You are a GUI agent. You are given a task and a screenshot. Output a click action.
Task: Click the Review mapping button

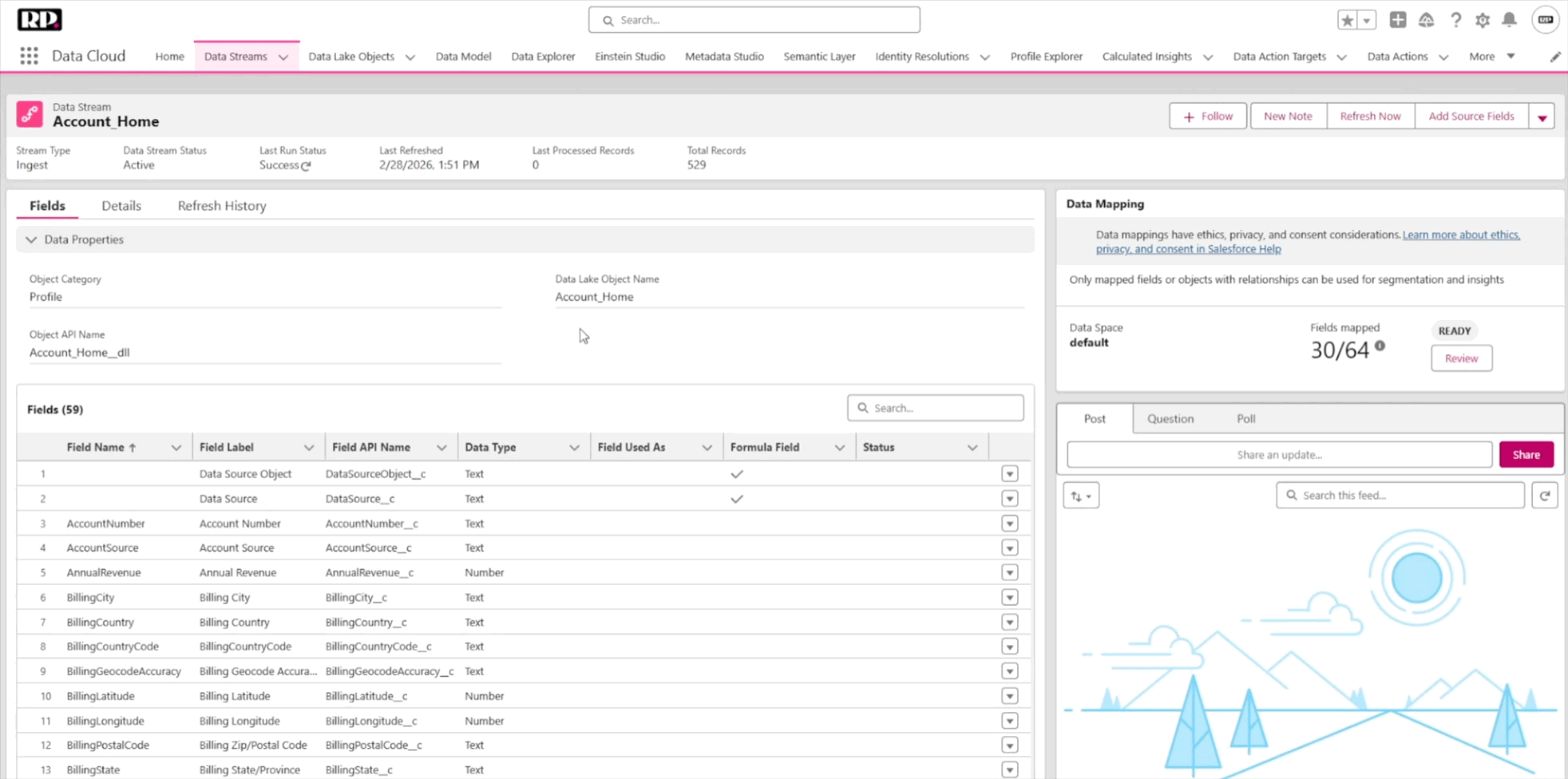[1461, 358]
